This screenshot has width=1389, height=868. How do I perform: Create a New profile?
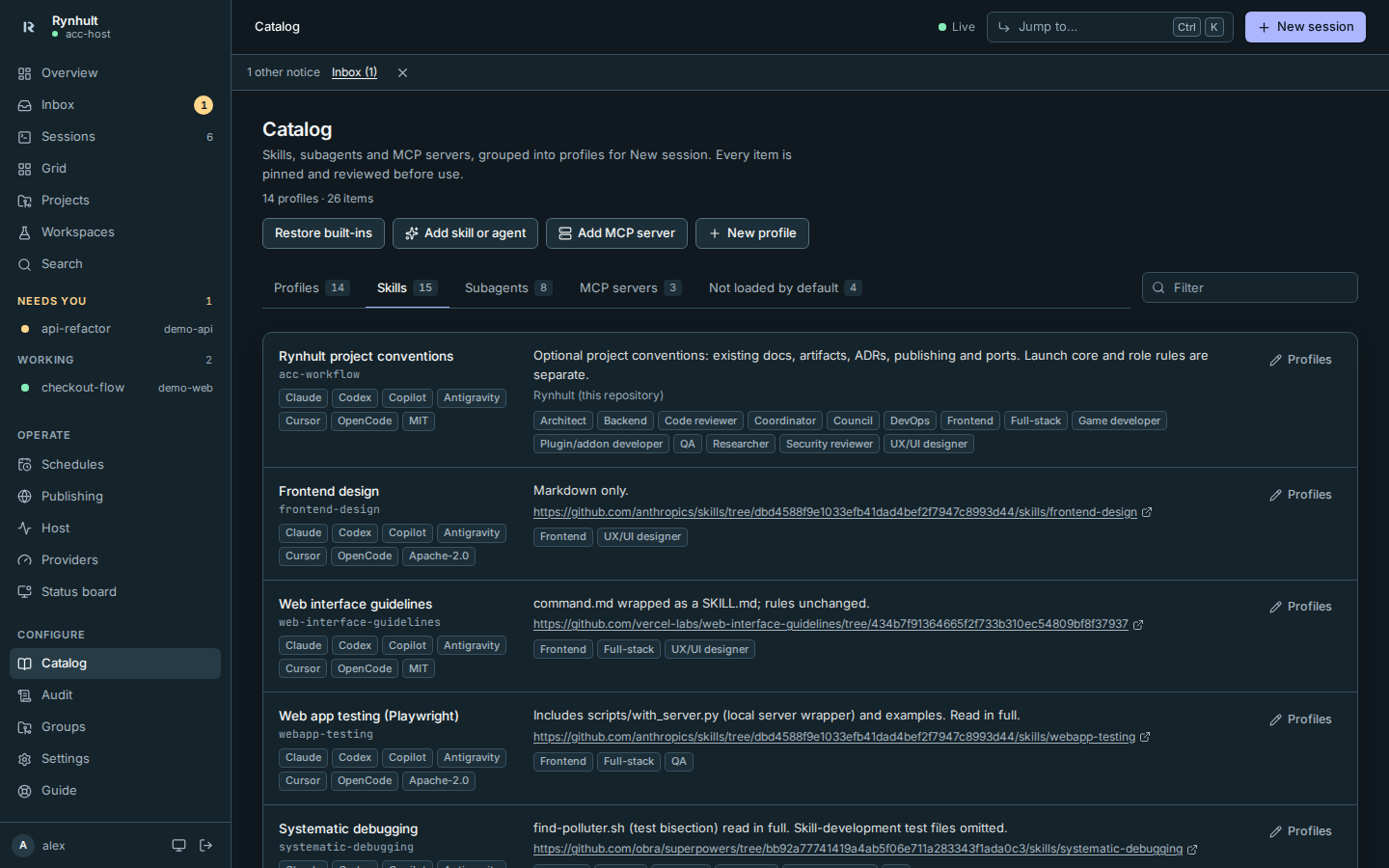[x=752, y=233]
